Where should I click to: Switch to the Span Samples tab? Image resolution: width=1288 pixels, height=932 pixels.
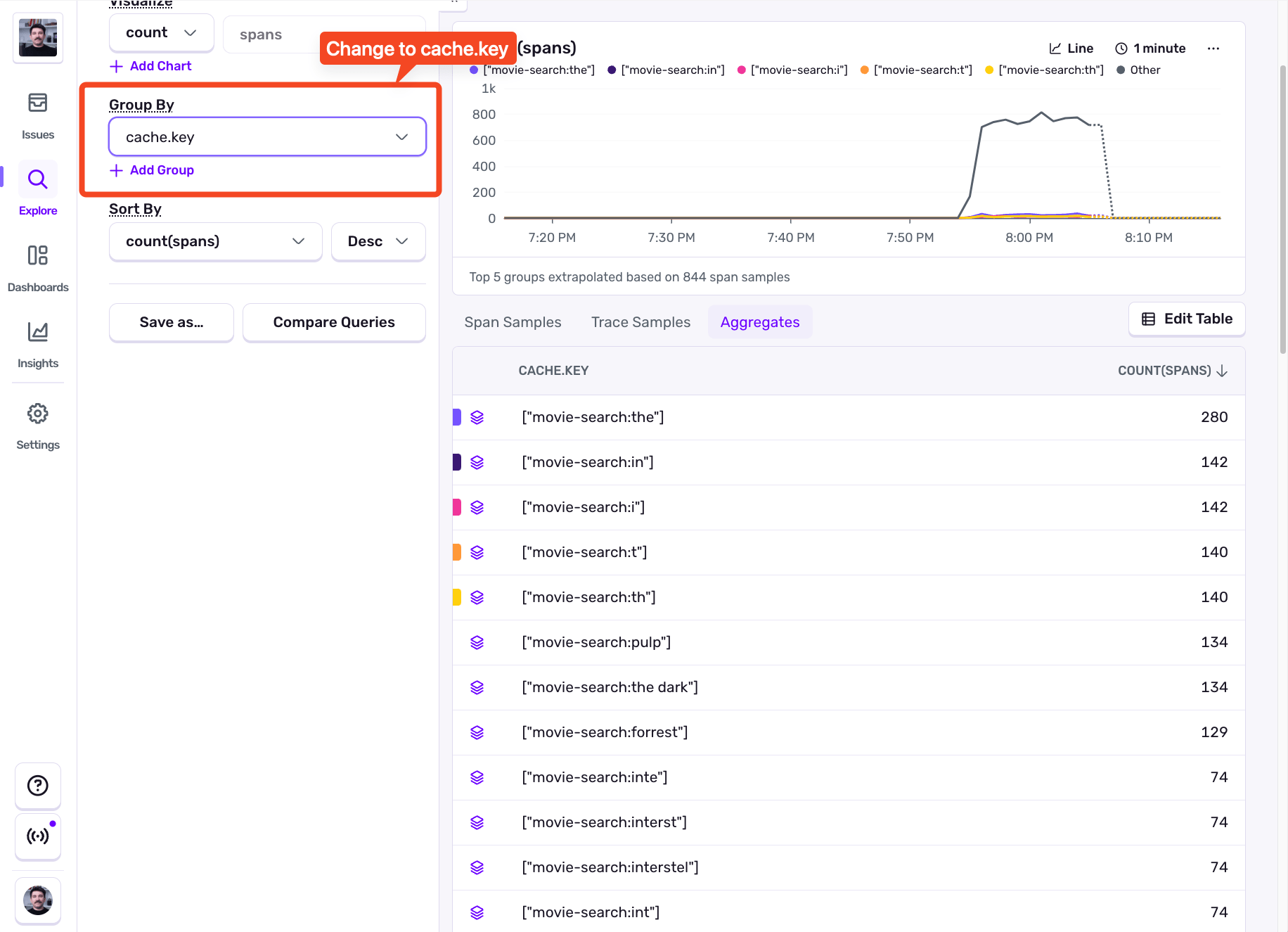[513, 322]
